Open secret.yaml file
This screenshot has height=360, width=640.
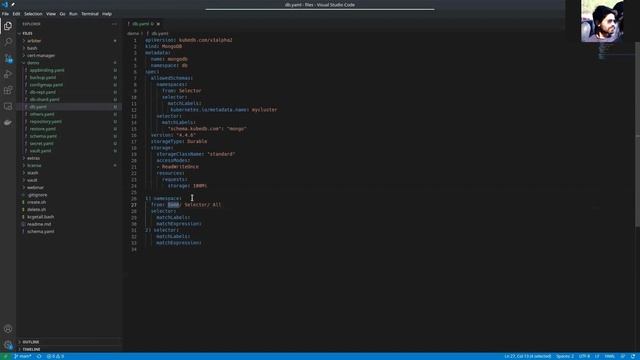tap(42, 144)
